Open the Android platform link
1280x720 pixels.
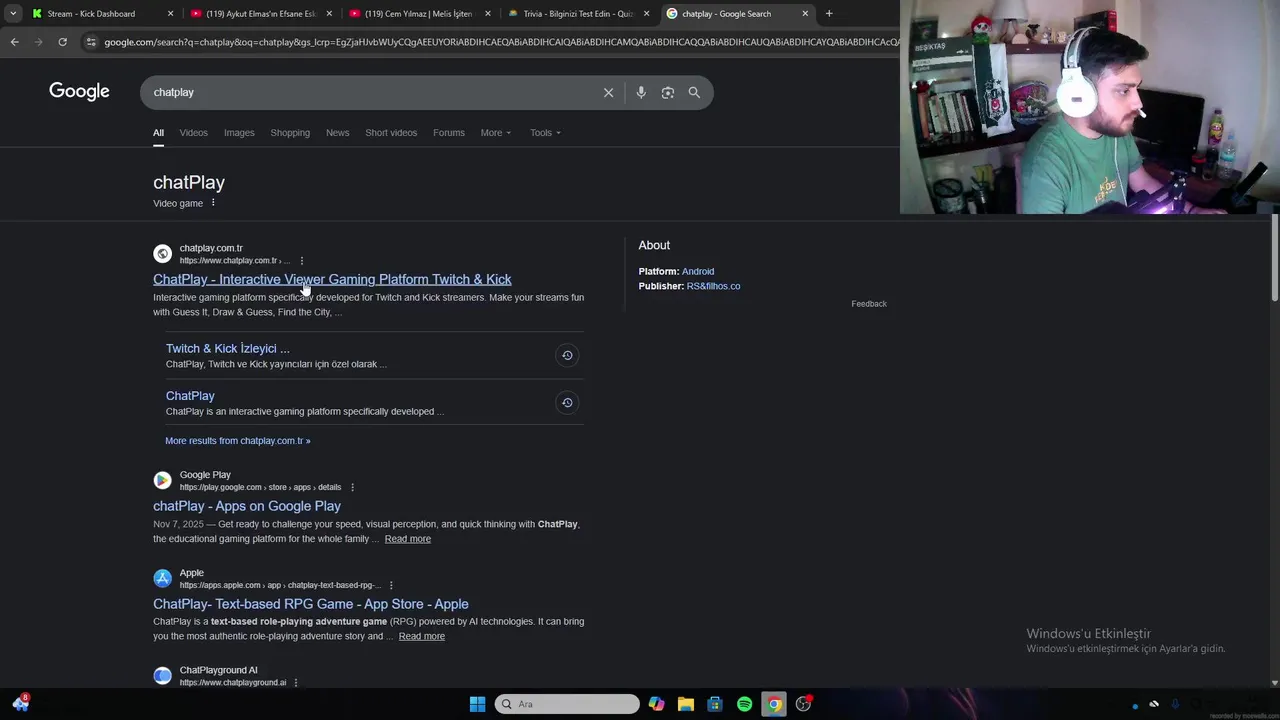pos(698,271)
